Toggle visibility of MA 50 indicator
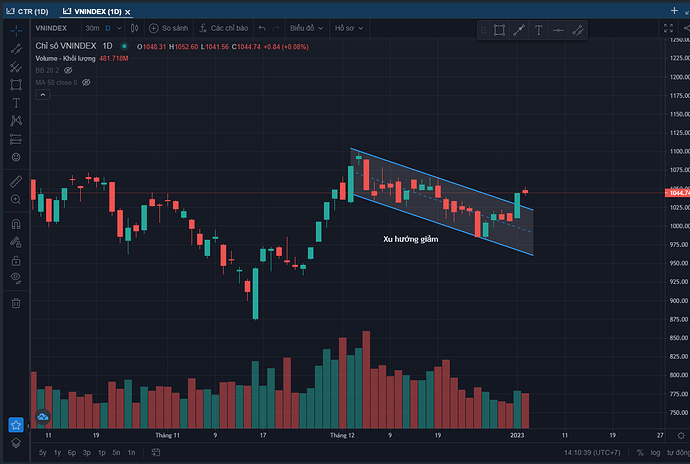 click(88, 83)
